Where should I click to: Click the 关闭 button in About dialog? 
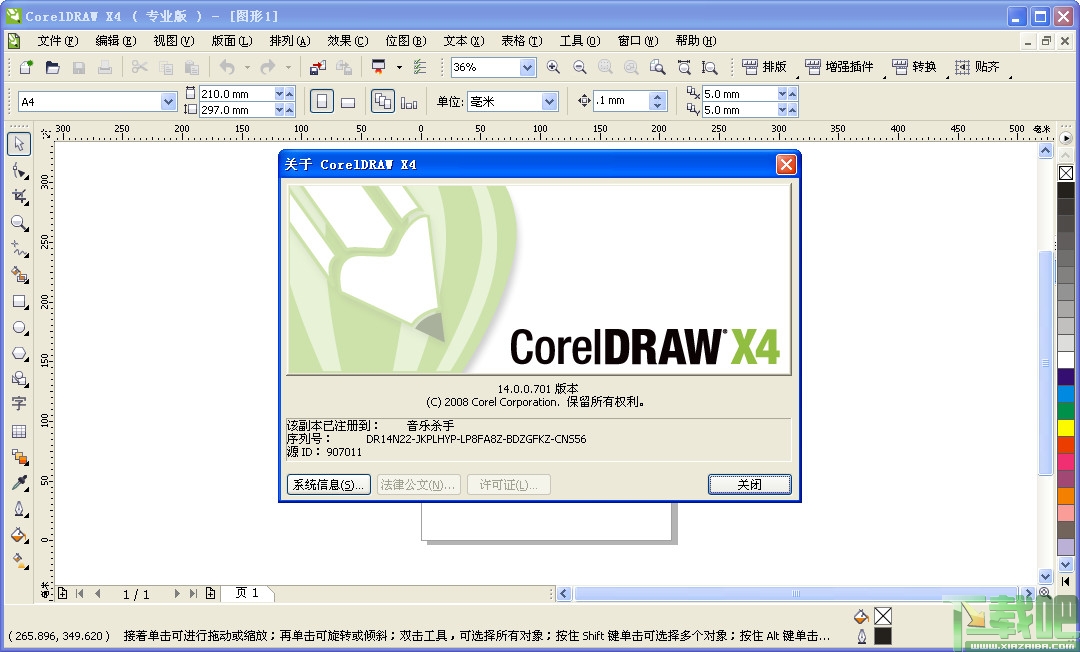749,485
